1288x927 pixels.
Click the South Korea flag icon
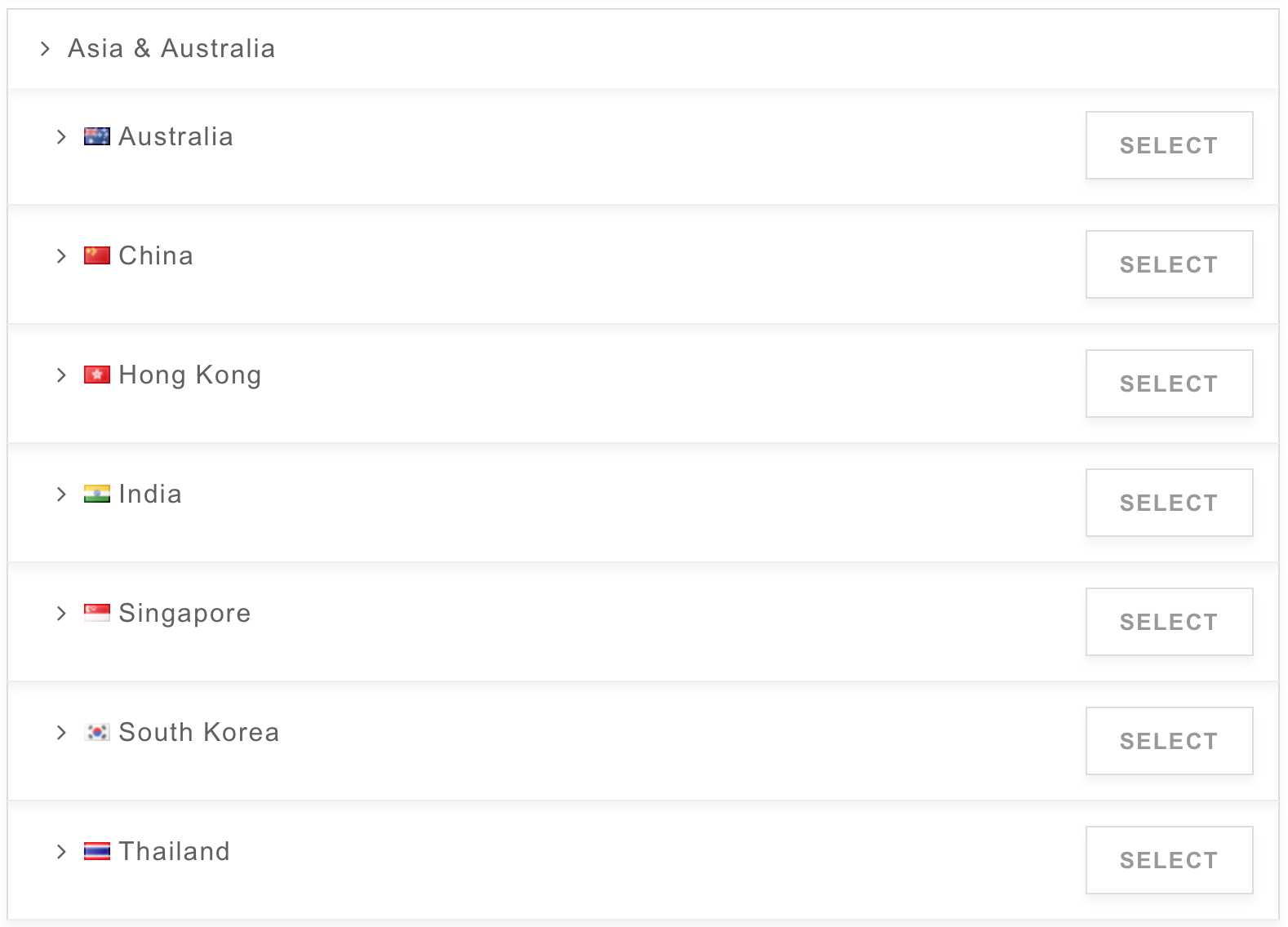97,733
